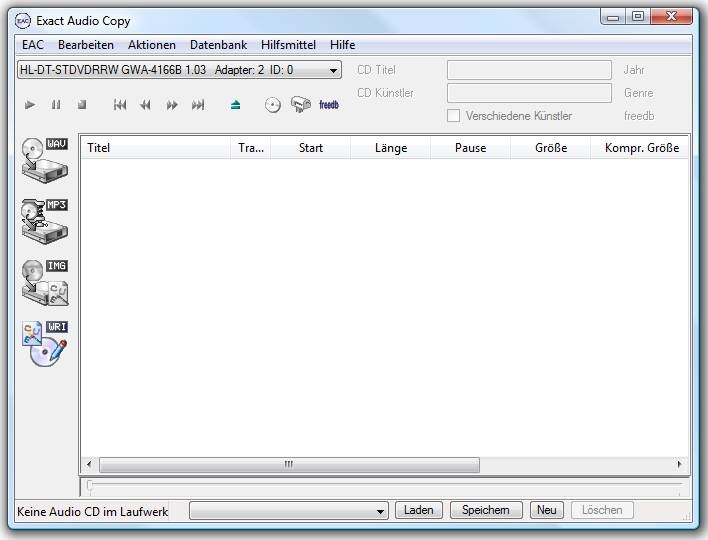Copy image with IMG icon
The image size is (708, 540).
click(45, 283)
